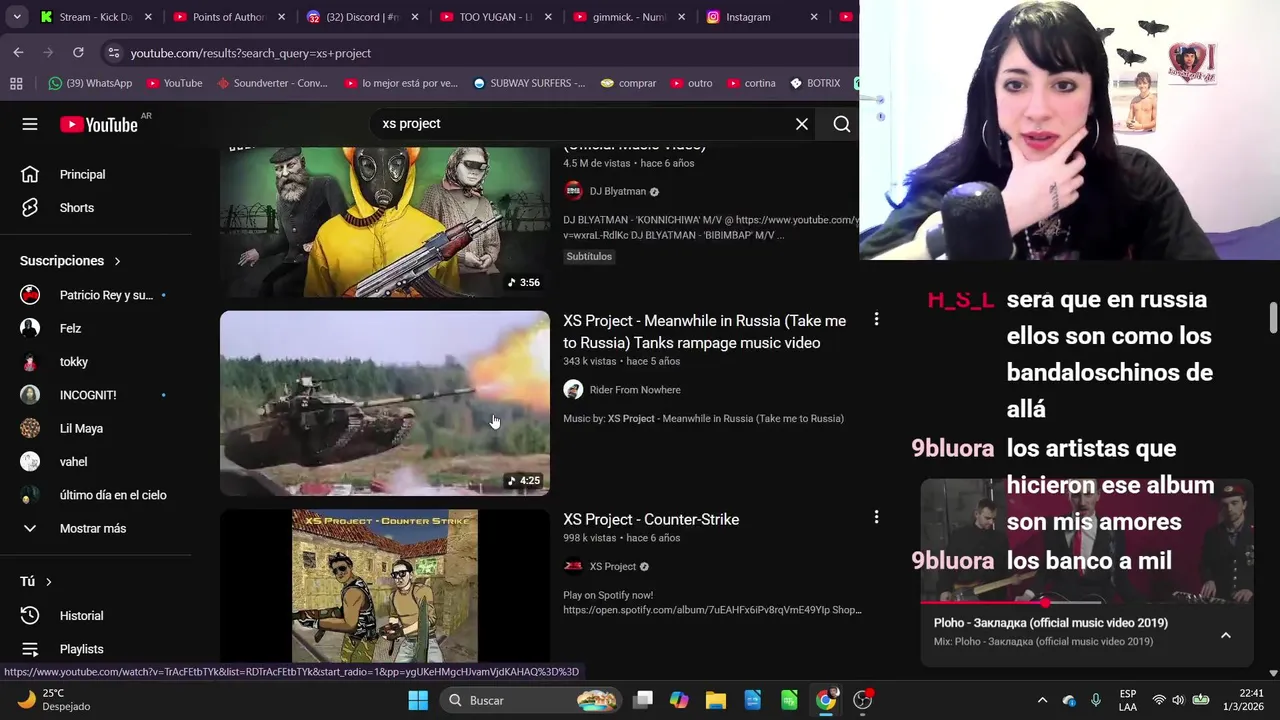This screenshot has height=720, width=1280.
Task: Go back in browser history
Action: click(x=19, y=52)
